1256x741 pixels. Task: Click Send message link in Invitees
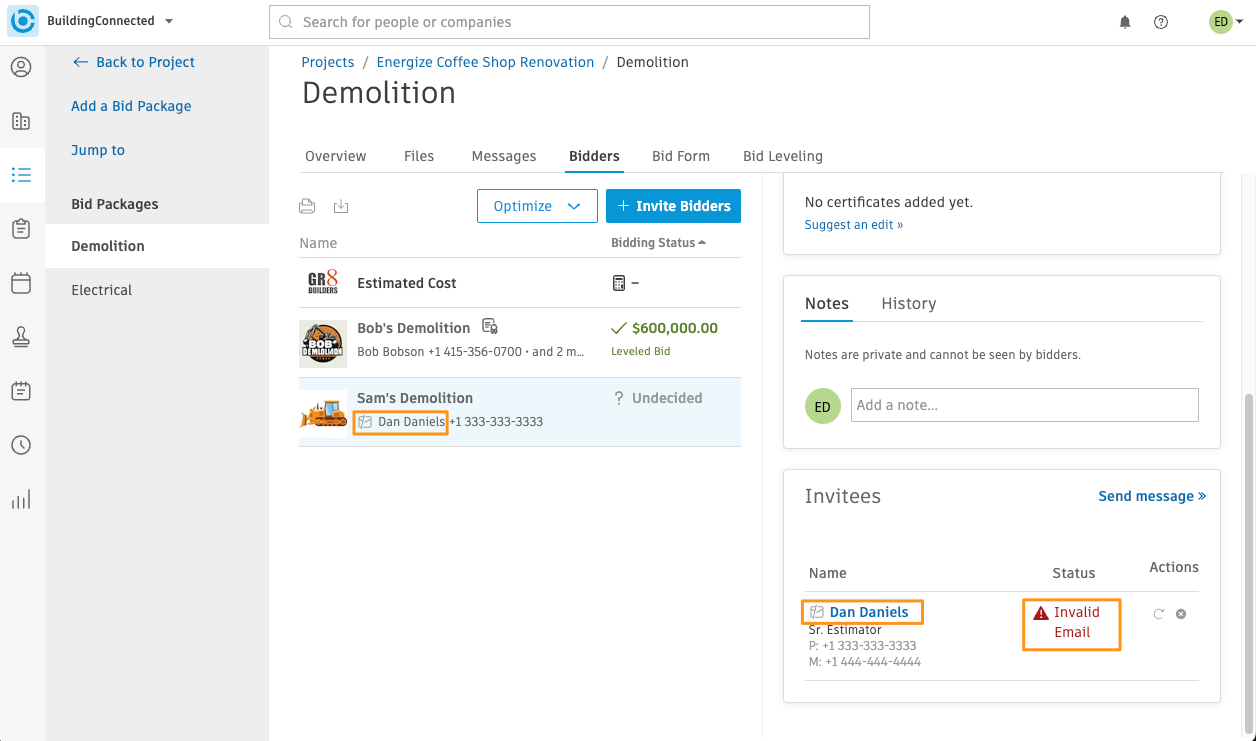pos(1152,496)
